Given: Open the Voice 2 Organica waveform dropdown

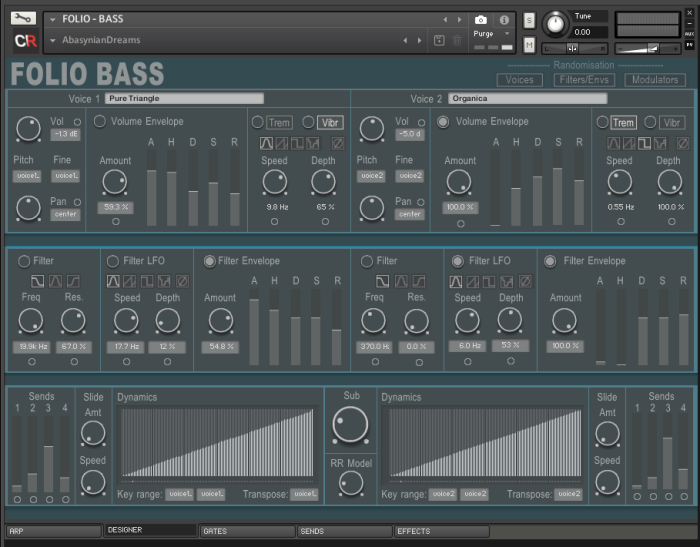Looking at the screenshot, I should [x=527, y=98].
